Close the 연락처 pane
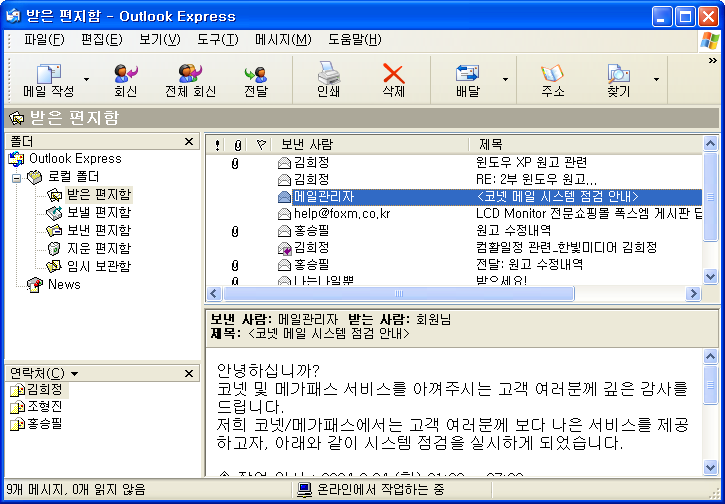The image size is (725, 504). (189, 373)
